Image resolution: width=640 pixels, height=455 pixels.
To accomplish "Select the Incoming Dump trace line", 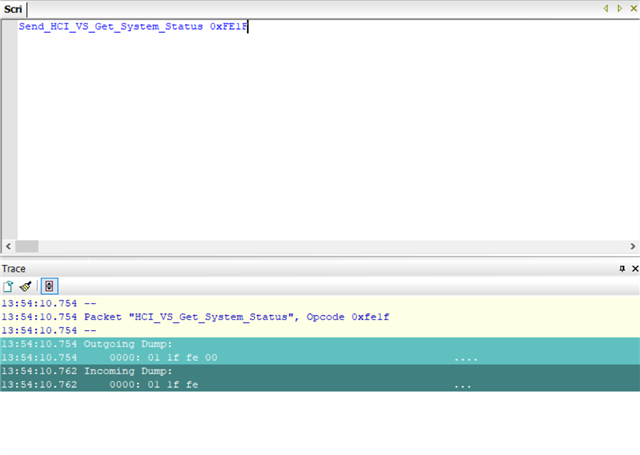I will point(320,371).
